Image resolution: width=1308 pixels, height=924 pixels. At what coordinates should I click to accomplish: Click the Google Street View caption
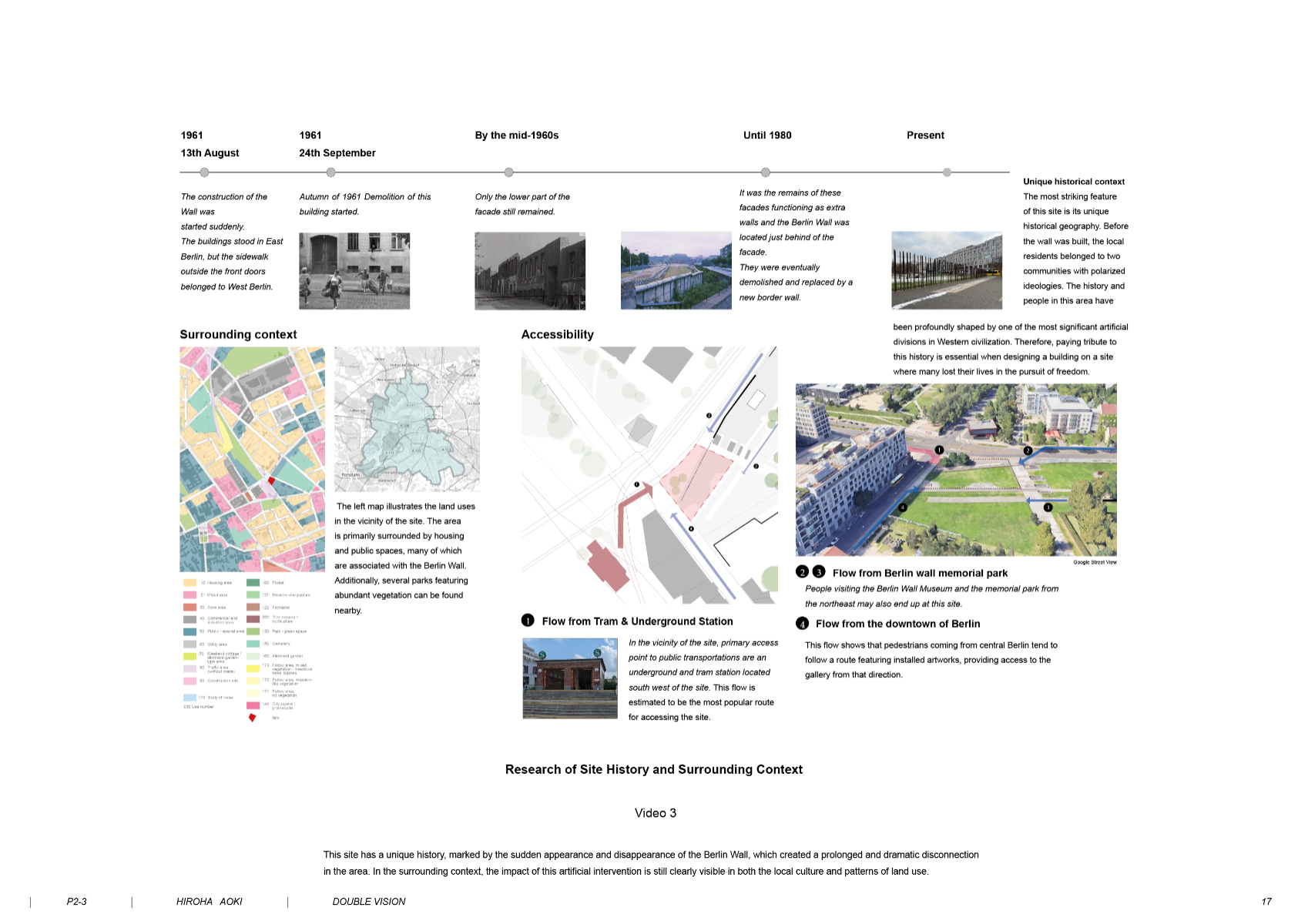click(x=1095, y=562)
